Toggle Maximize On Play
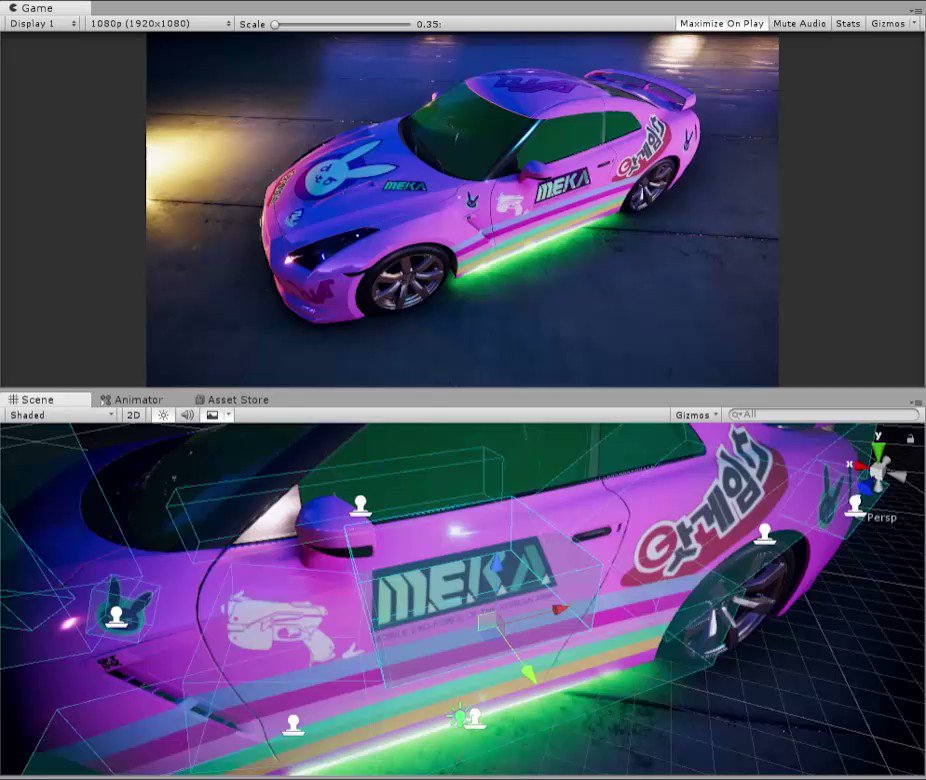 [x=722, y=24]
